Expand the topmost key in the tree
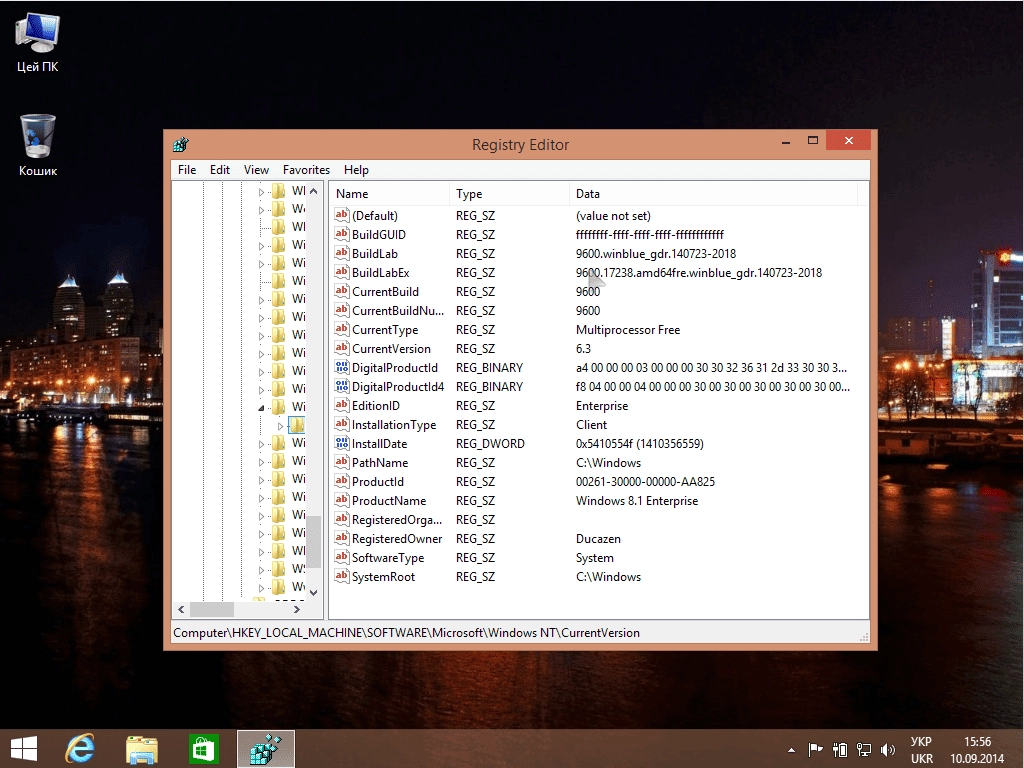Image resolution: width=1024 pixels, height=768 pixels. click(x=261, y=192)
